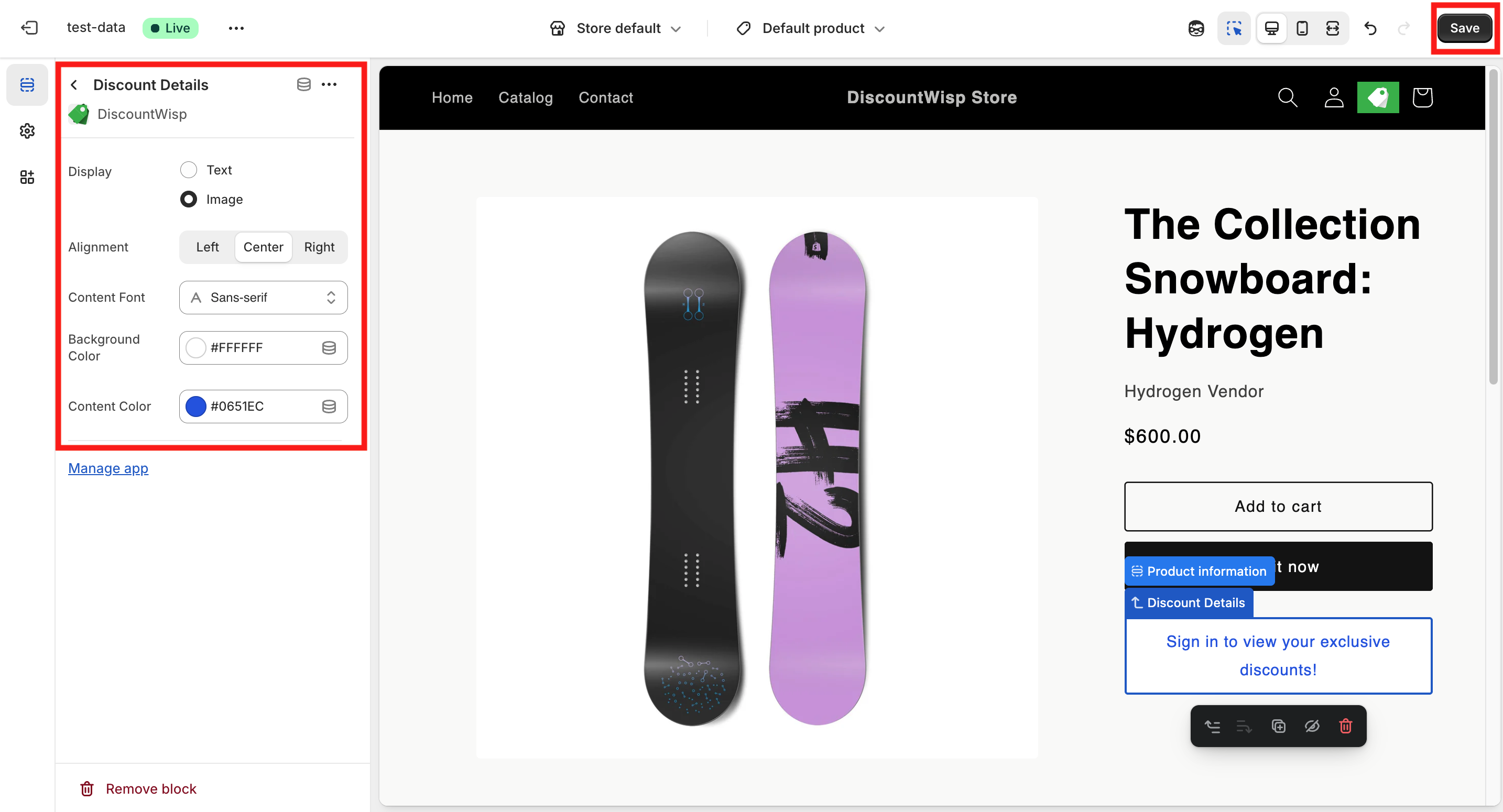
Task: Open the Content Font dropdown
Action: click(x=263, y=298)
